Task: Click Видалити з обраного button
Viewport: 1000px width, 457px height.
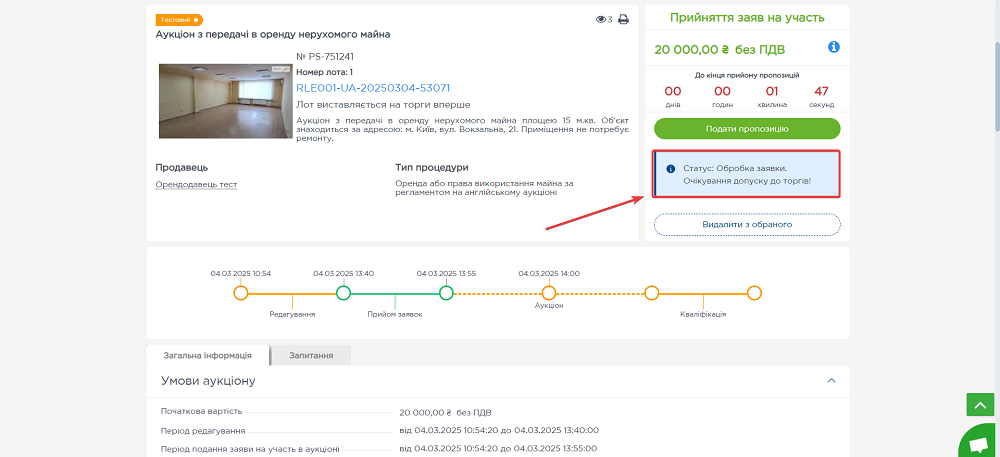Action: pos(747,224)
